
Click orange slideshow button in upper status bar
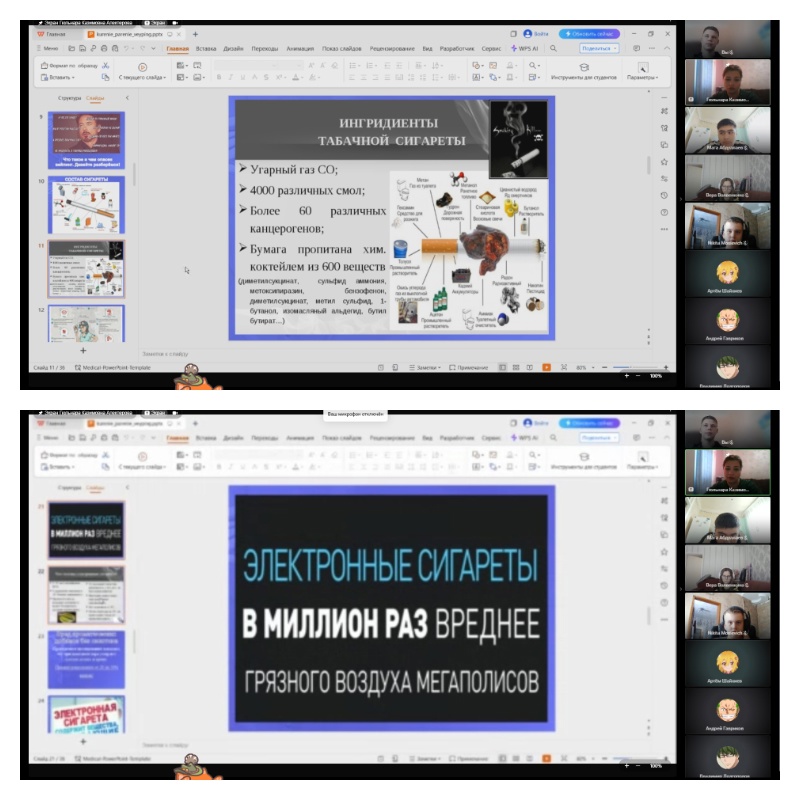click(x=546, y=367)
